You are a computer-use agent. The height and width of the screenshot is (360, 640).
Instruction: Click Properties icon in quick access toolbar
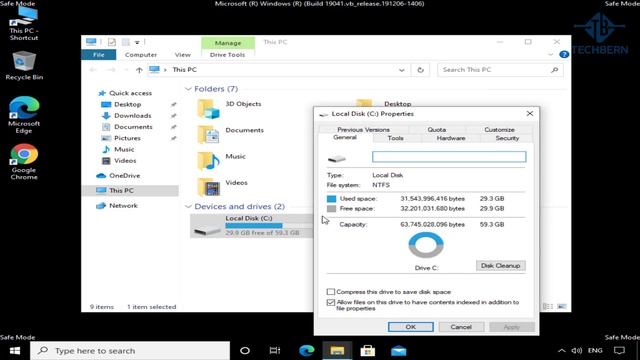click(112, 42)
